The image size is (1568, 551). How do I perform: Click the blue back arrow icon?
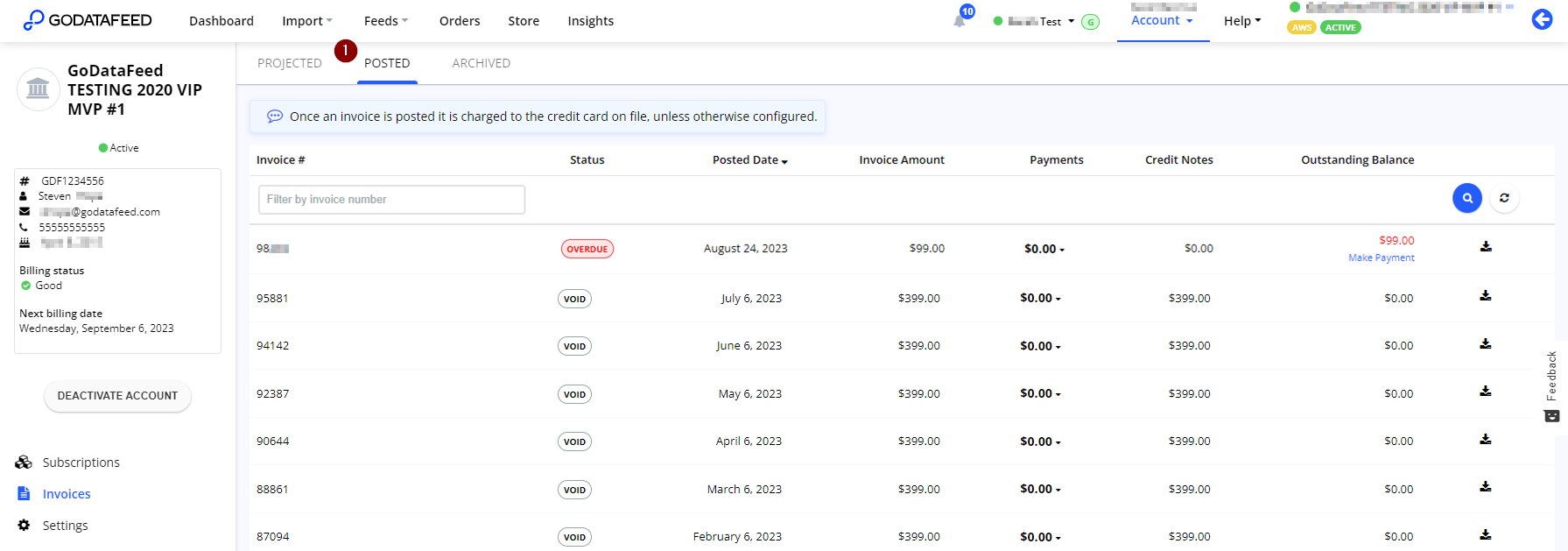pyautogui.click(x=1542, y=19)
